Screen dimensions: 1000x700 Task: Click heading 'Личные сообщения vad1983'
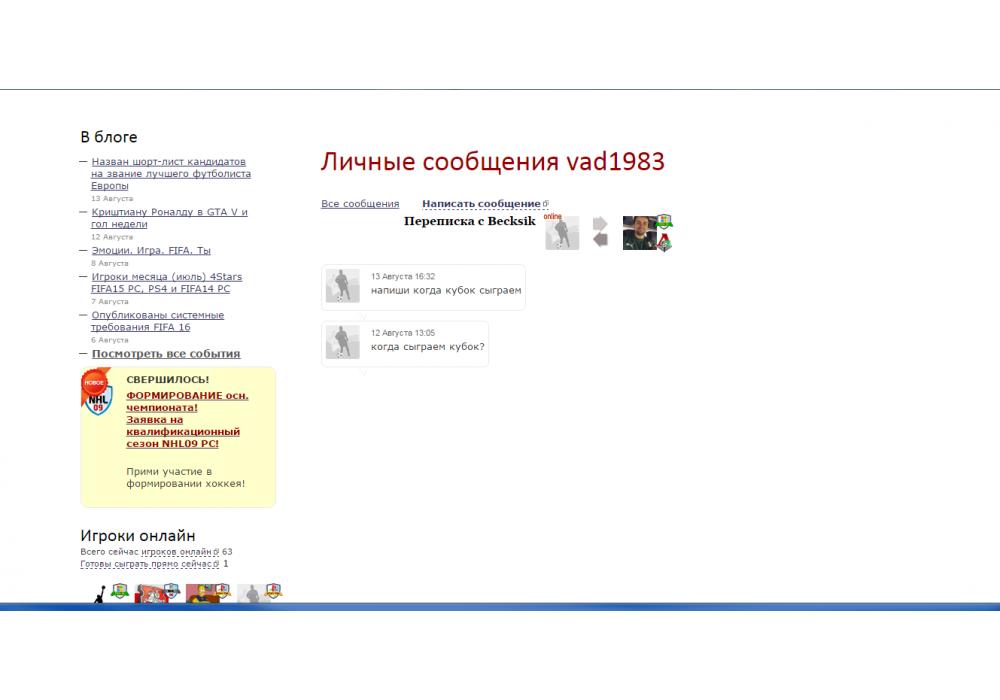492,161
